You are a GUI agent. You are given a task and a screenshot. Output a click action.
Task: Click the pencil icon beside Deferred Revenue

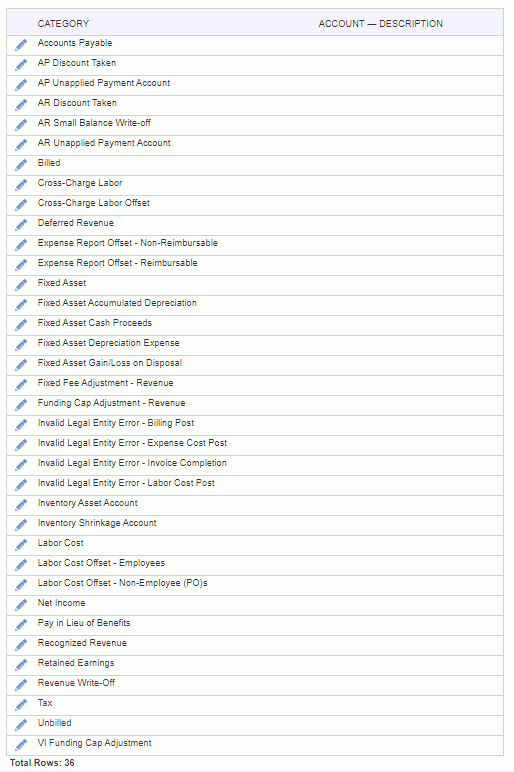(21, 225)
